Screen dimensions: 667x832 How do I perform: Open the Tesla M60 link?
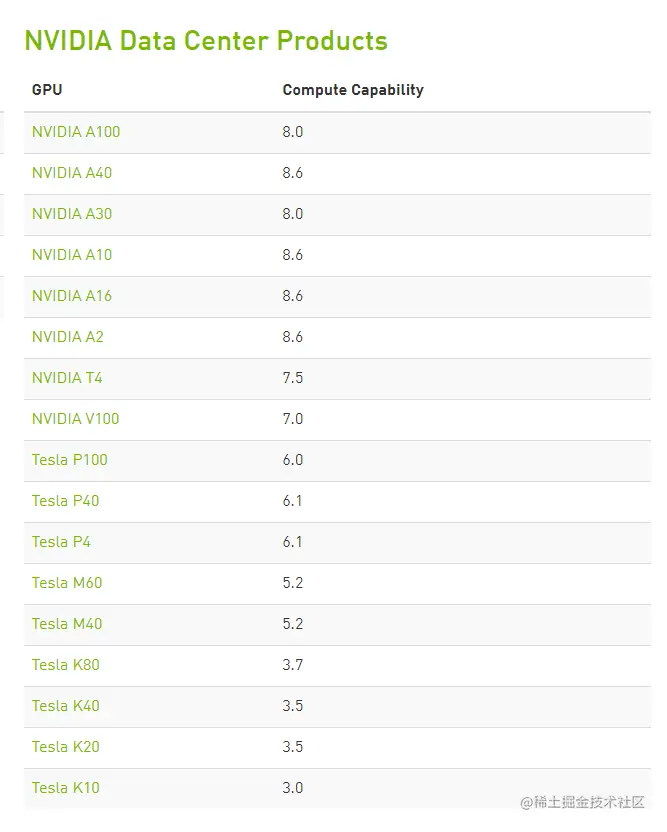point(67,583)
